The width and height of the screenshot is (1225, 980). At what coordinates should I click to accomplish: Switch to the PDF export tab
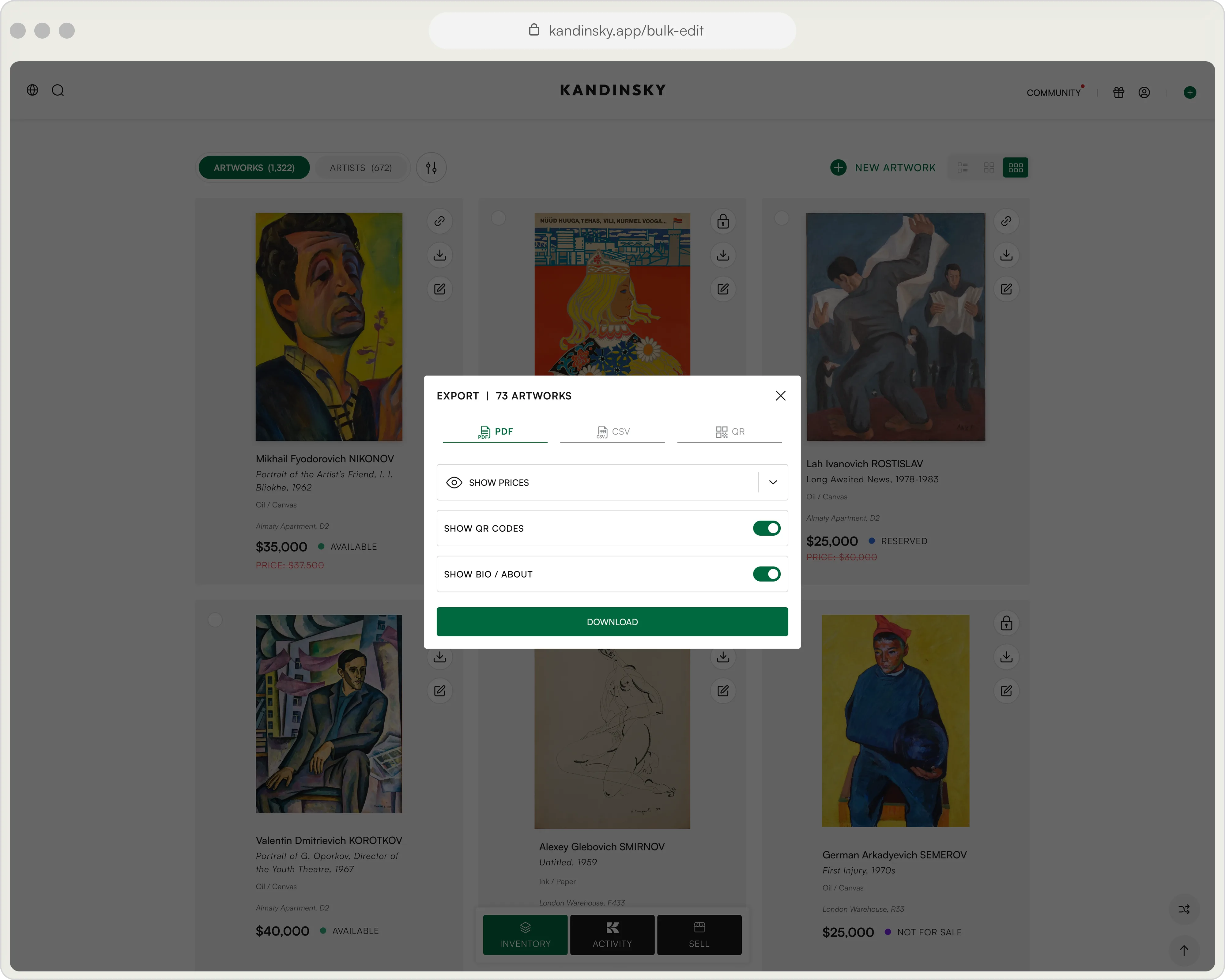point(495,432)
